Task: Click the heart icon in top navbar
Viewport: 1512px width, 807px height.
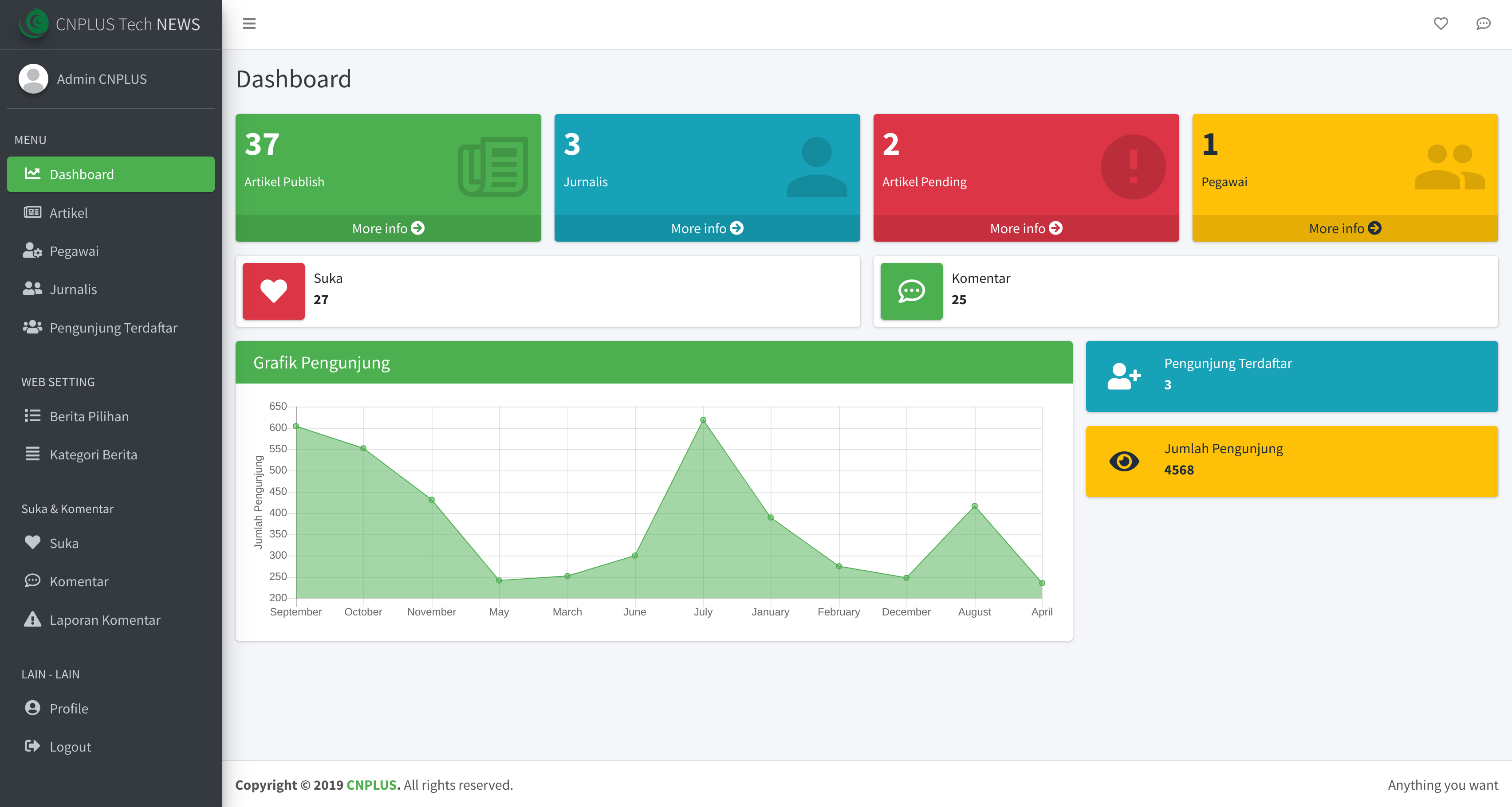Action: [x=1441, y=24]
